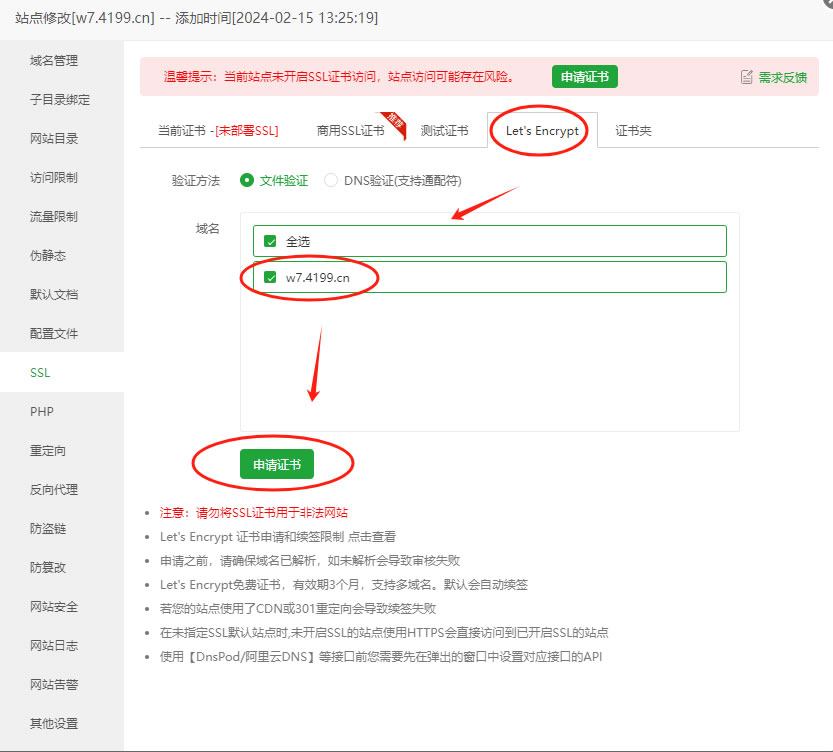Open SSL settings in the sidebar

point(39,372)
